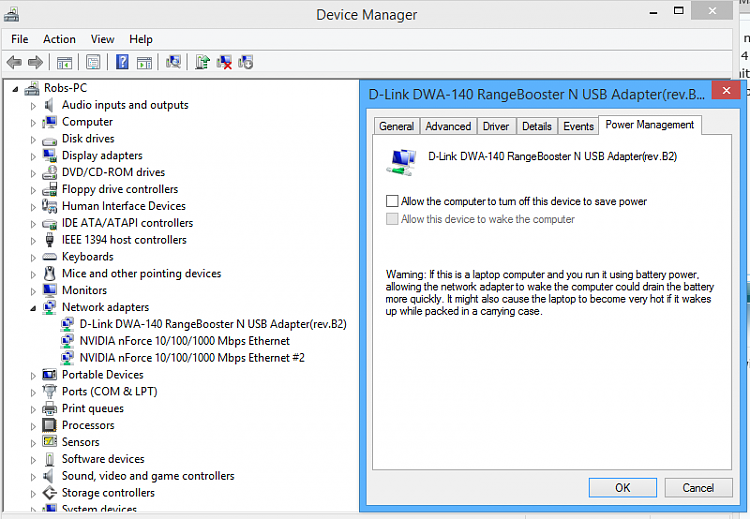This screenshot has height=519, width=750.
Task: Select the Robs-PC computer label
Action: 66,88
